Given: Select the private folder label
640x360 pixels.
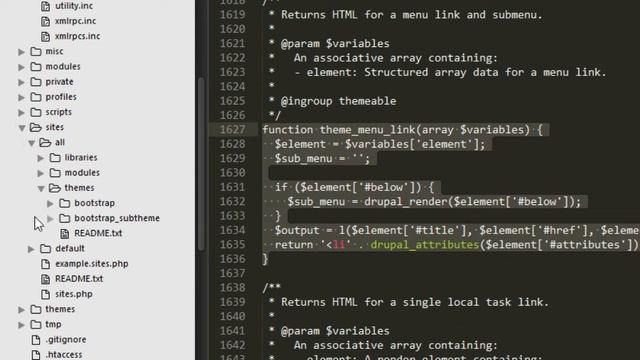Looking at the screenshot, I should (59, 82).
